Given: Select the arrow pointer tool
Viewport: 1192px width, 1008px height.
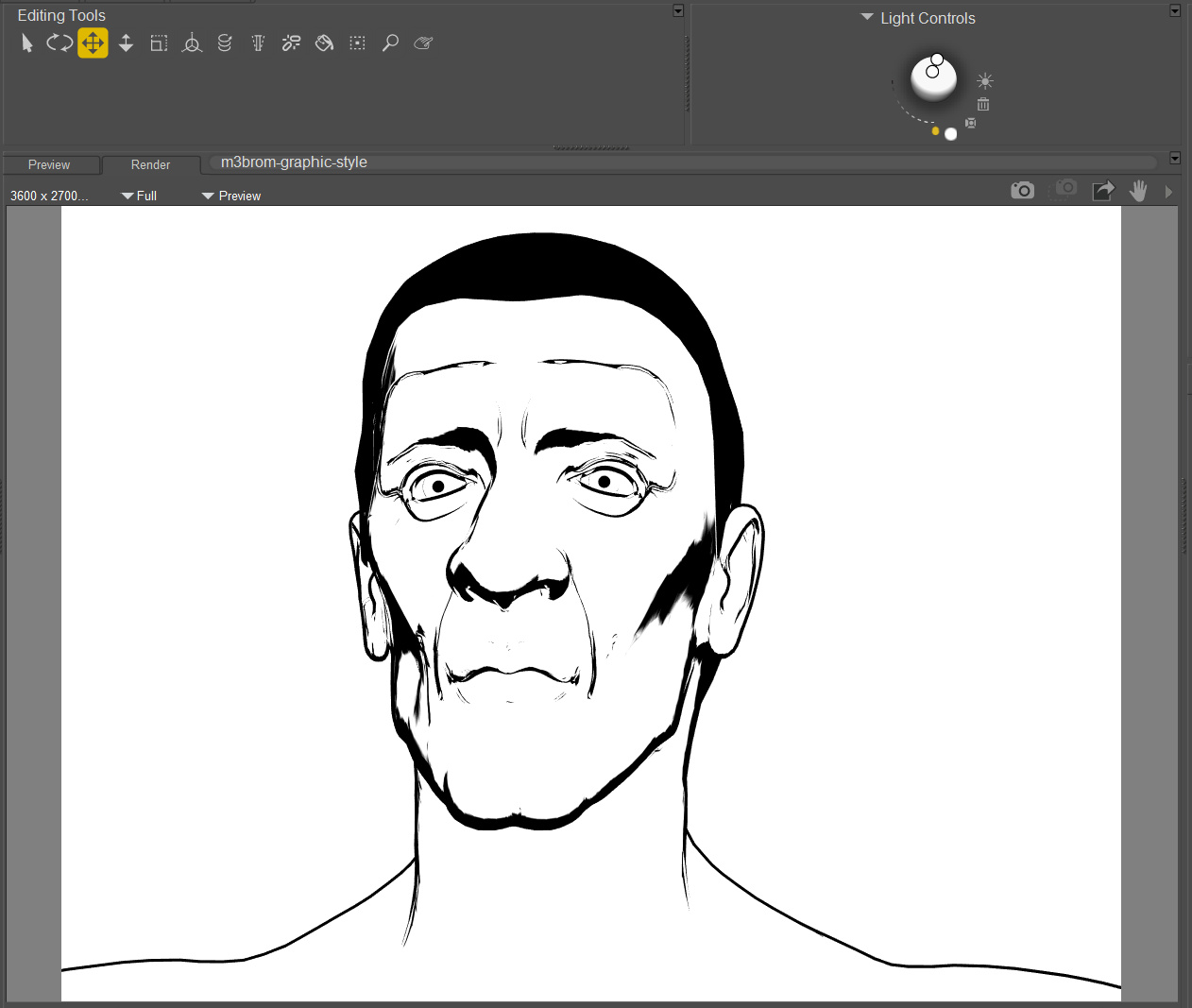Looking at the screenshot, I should (x=27, y=43).
